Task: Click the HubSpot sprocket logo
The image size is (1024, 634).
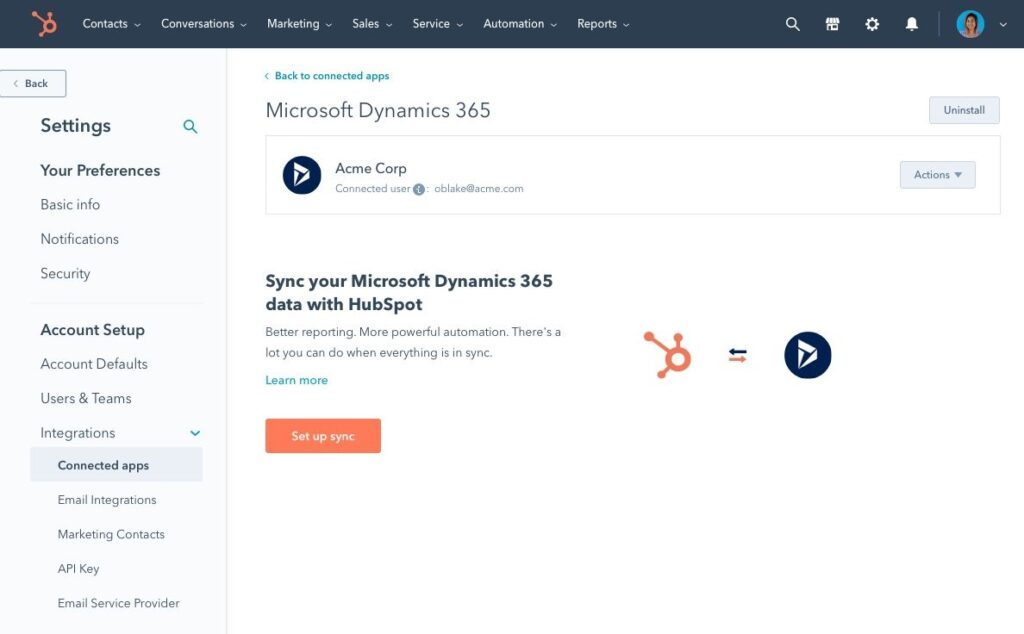Action: point(46,23)
